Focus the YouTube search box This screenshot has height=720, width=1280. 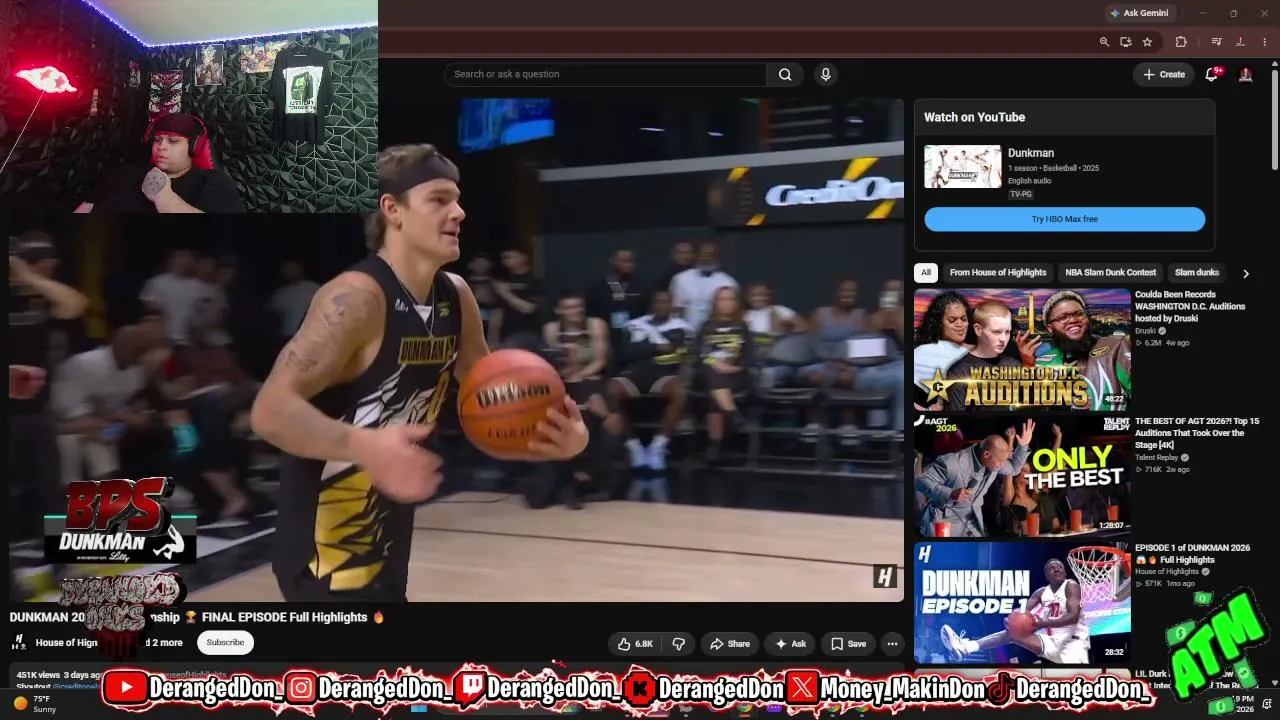tap(606, 74)
